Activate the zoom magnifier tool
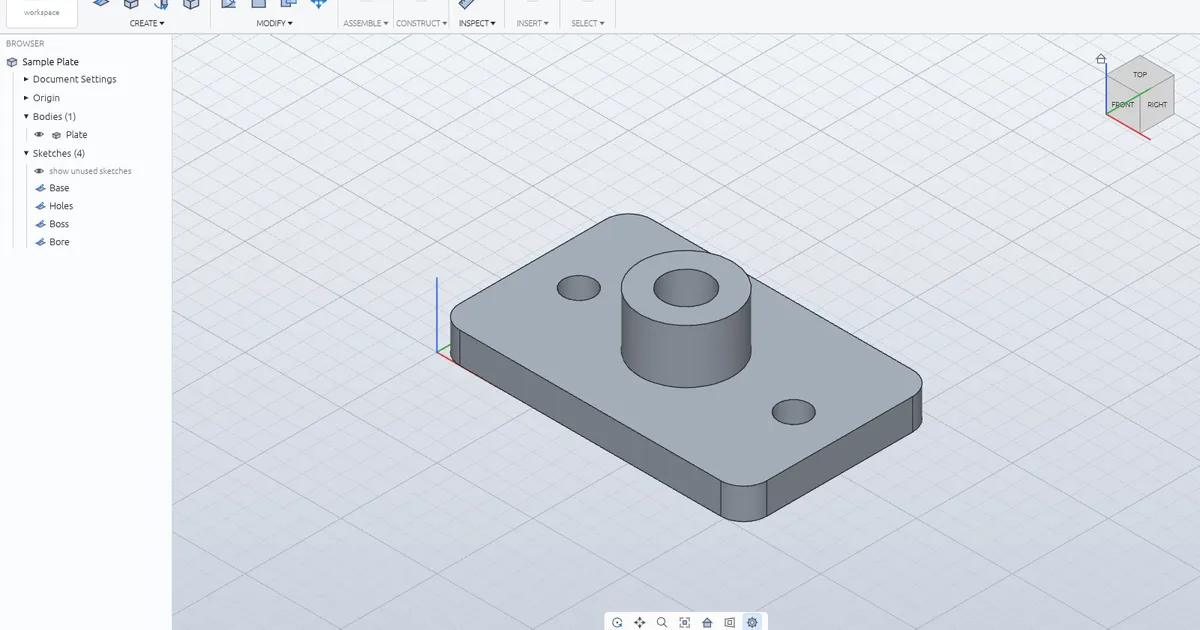Viewport: 1200px width, 630px height. tap(662, 622)
